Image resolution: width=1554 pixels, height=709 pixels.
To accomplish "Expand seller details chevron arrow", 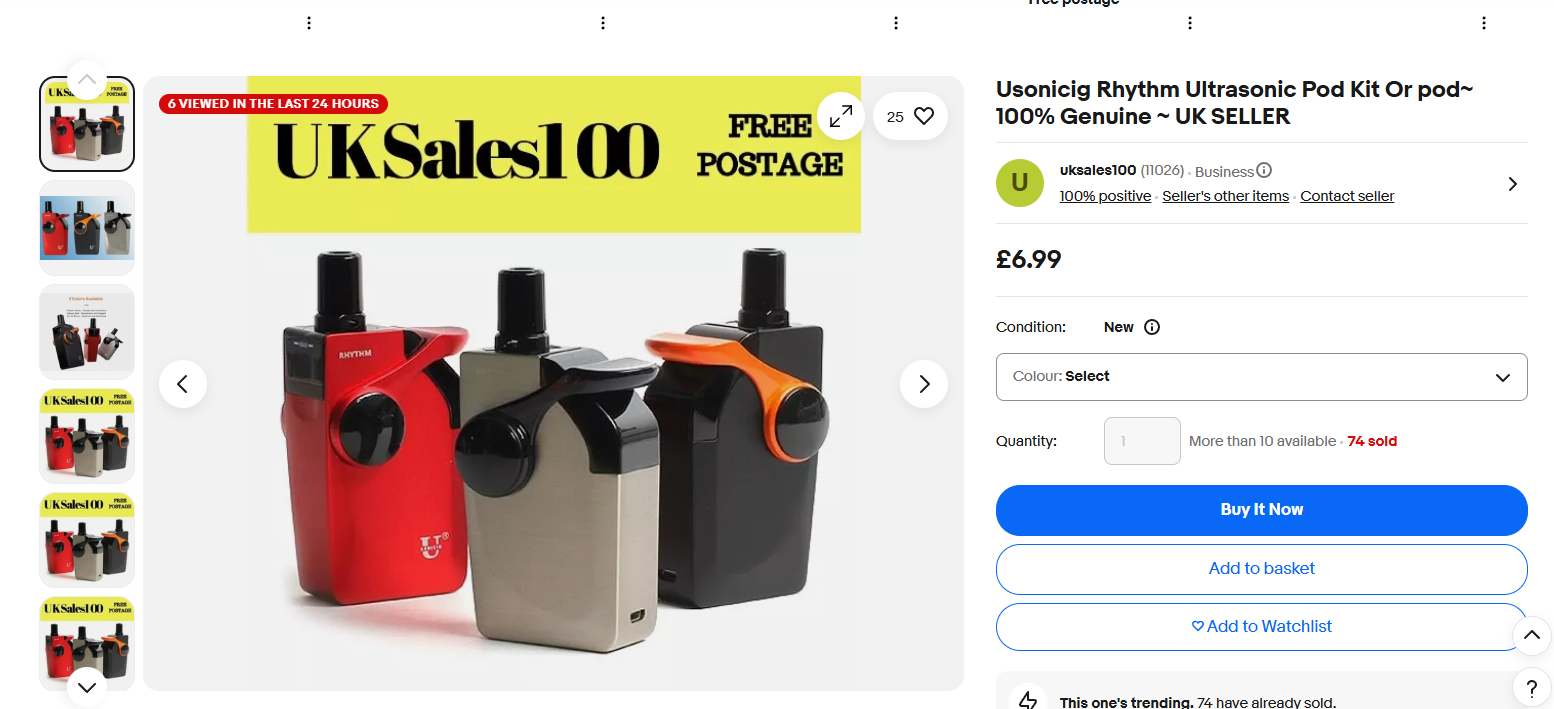I will pos(1513,184).
